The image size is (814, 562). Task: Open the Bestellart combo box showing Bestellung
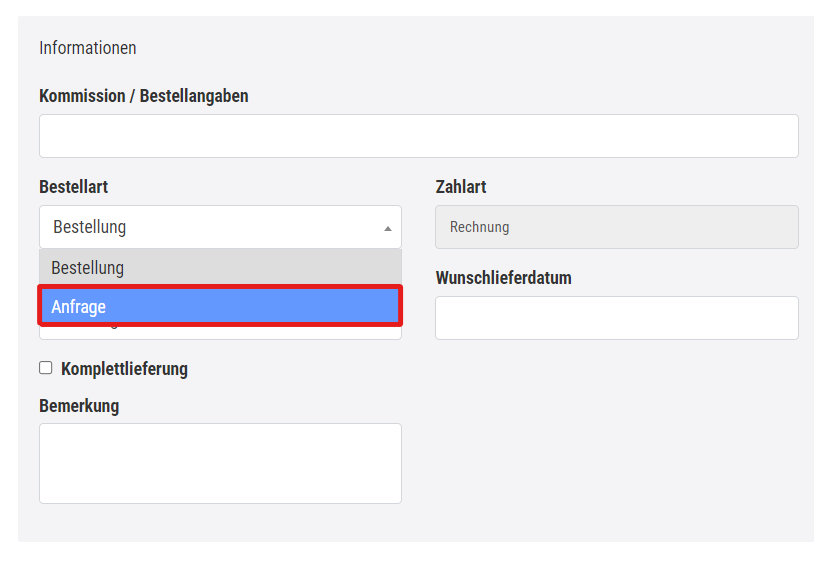[x=220, y=227]
